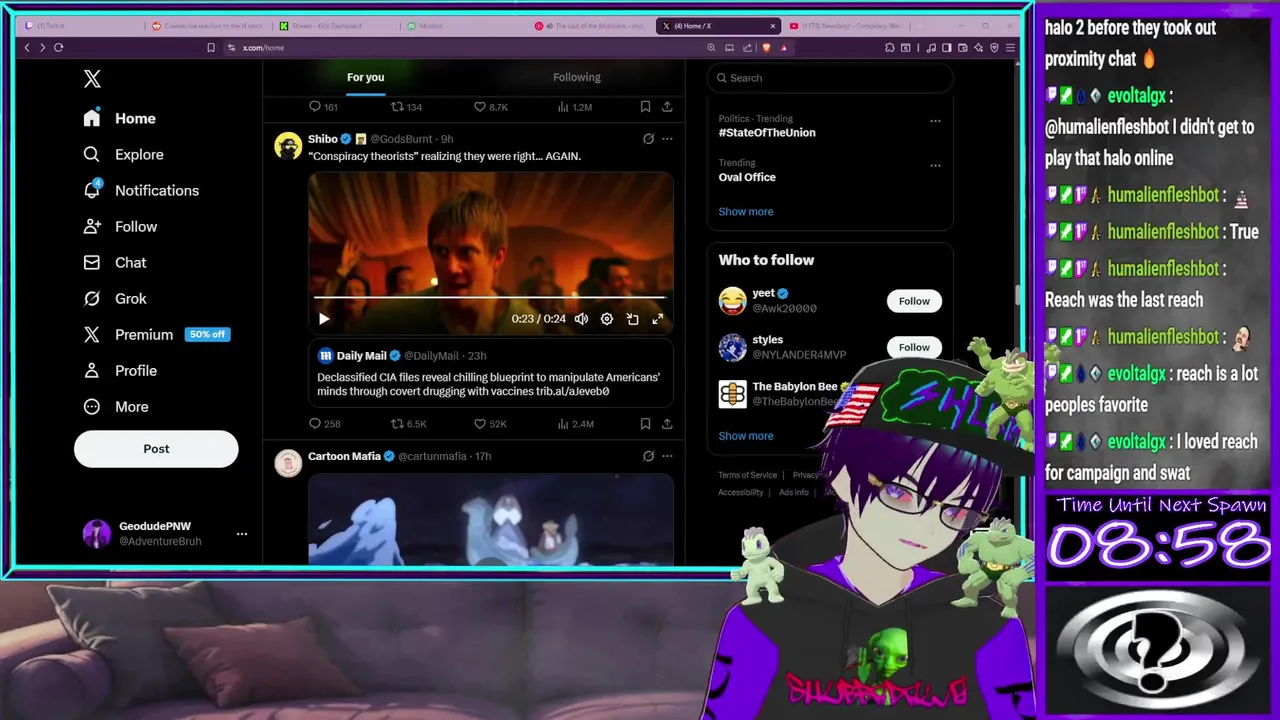Open the More sidebar menu
1280x720 pixels.
116,406
